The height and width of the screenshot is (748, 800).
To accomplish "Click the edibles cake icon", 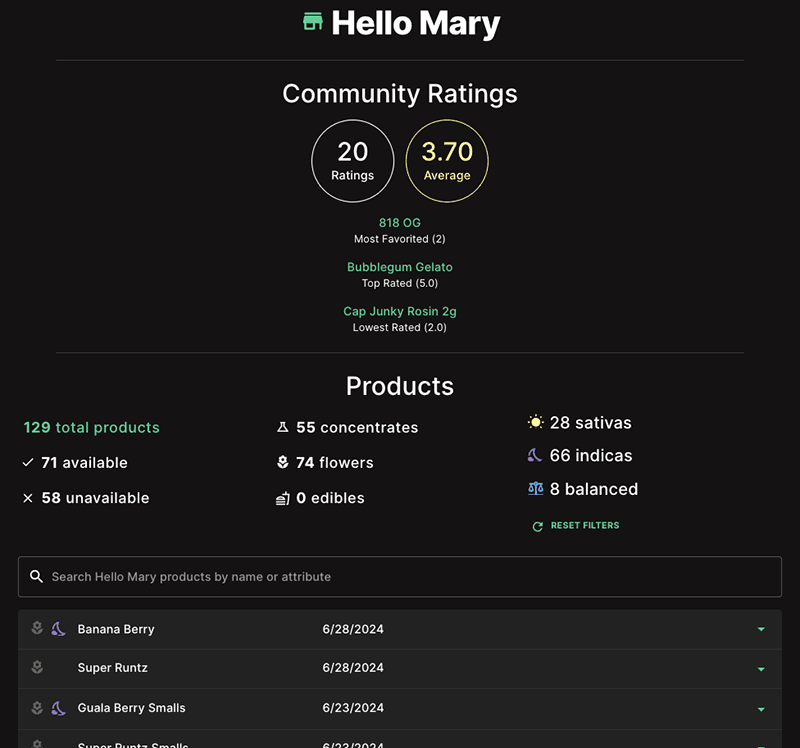I will [283, 498].
